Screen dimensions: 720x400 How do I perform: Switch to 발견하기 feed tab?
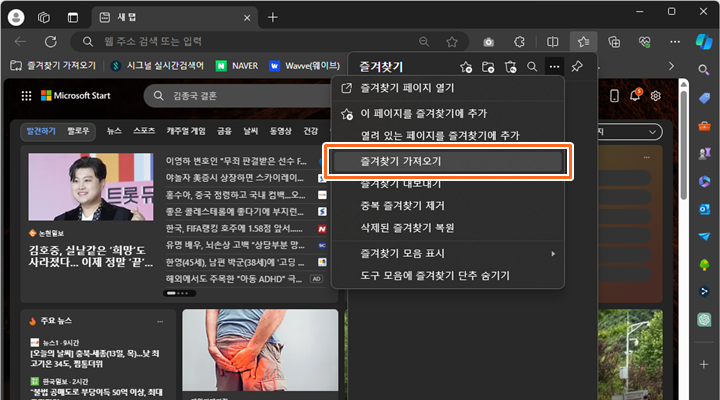pyautogui.click(x=41, y=131)
